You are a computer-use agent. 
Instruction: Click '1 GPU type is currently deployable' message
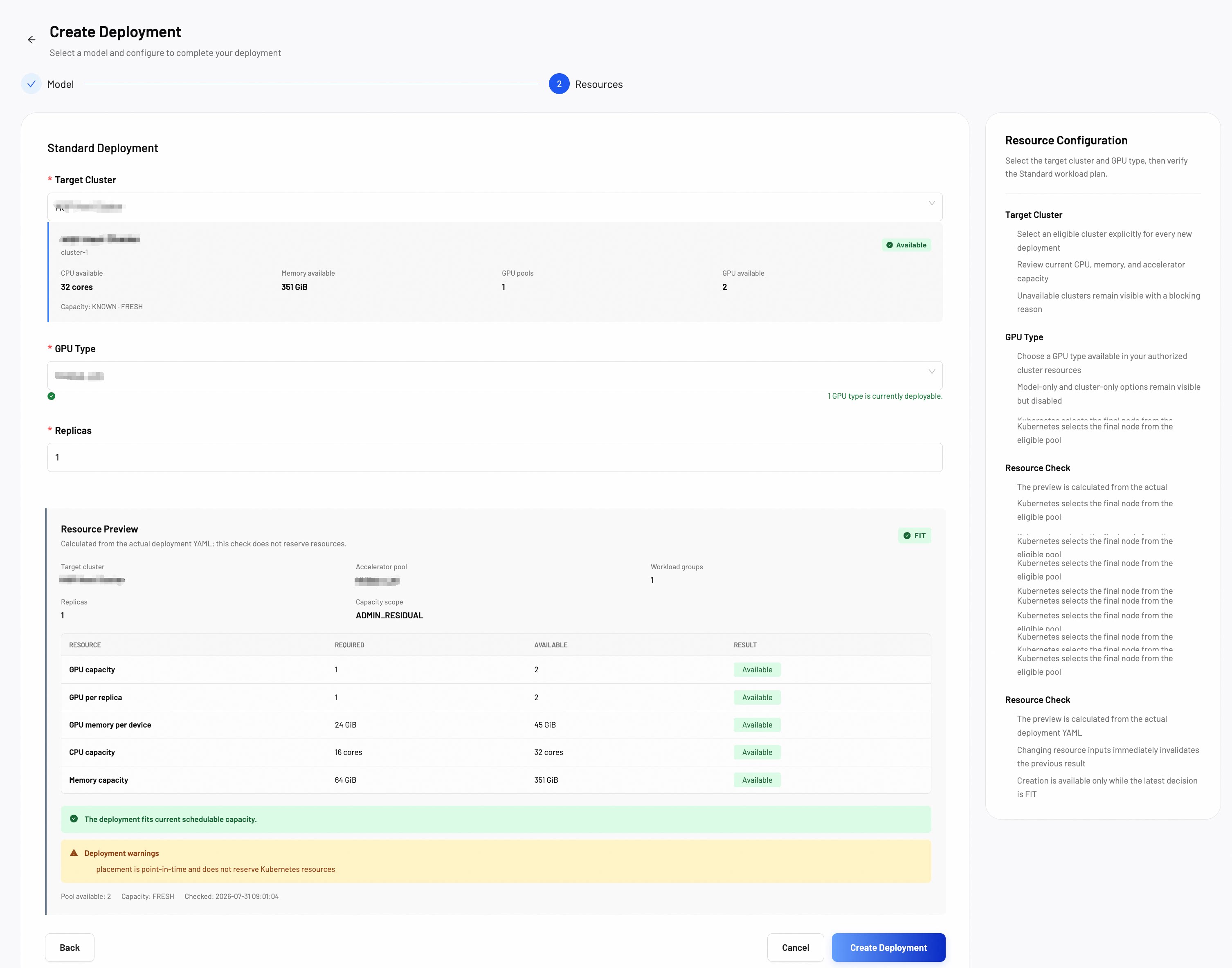[885, 396]
